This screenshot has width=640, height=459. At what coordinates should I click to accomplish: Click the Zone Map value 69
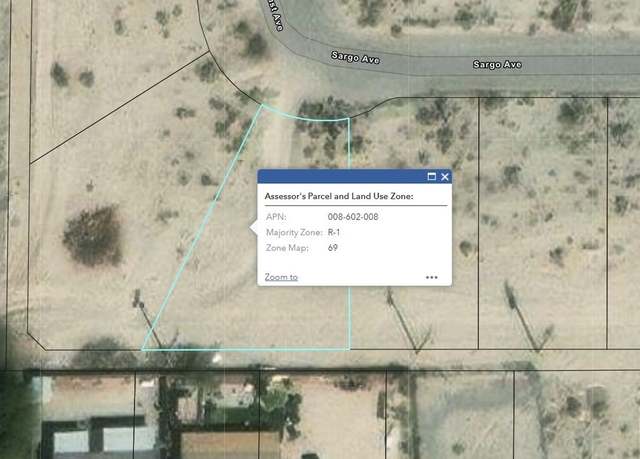pos(333,248)
